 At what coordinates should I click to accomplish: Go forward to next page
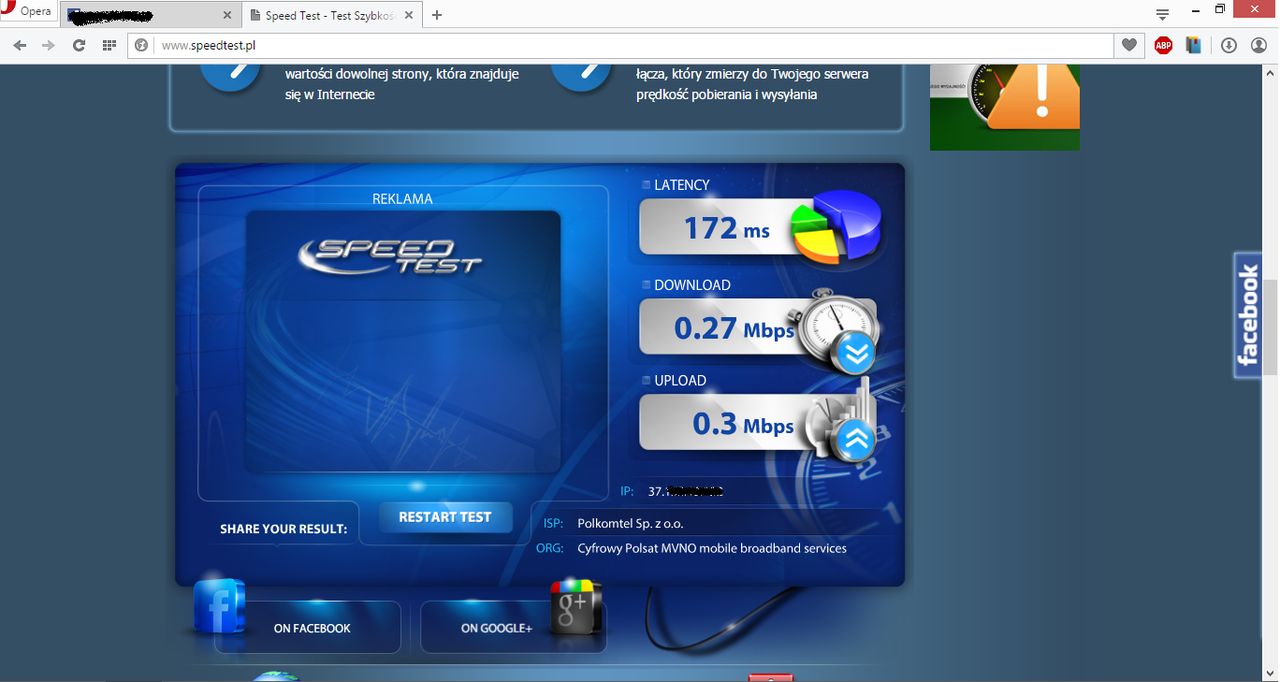point(48,45)
